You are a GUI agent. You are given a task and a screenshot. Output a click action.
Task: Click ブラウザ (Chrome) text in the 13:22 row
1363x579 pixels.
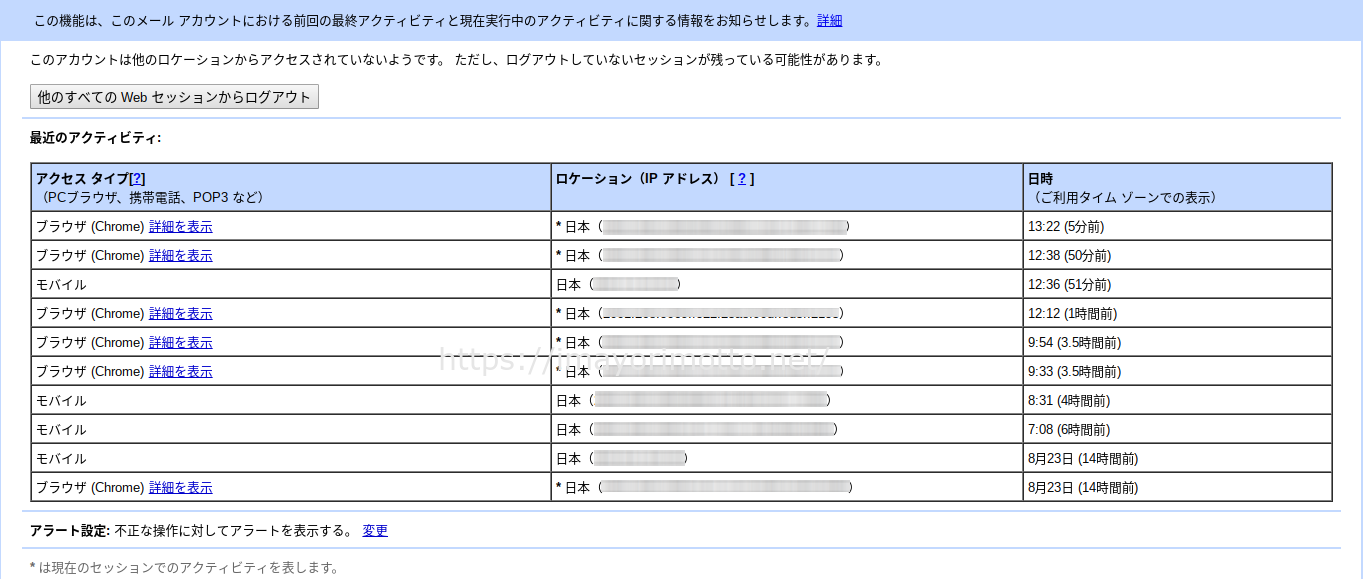(x=90, y=227)
